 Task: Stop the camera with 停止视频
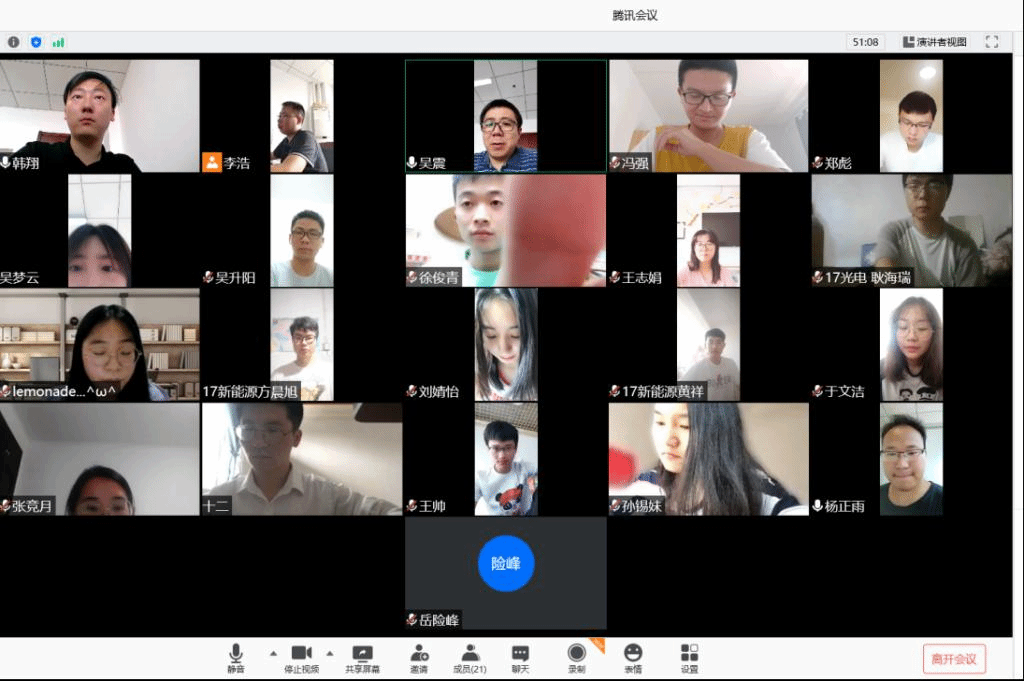click(301, 657)
